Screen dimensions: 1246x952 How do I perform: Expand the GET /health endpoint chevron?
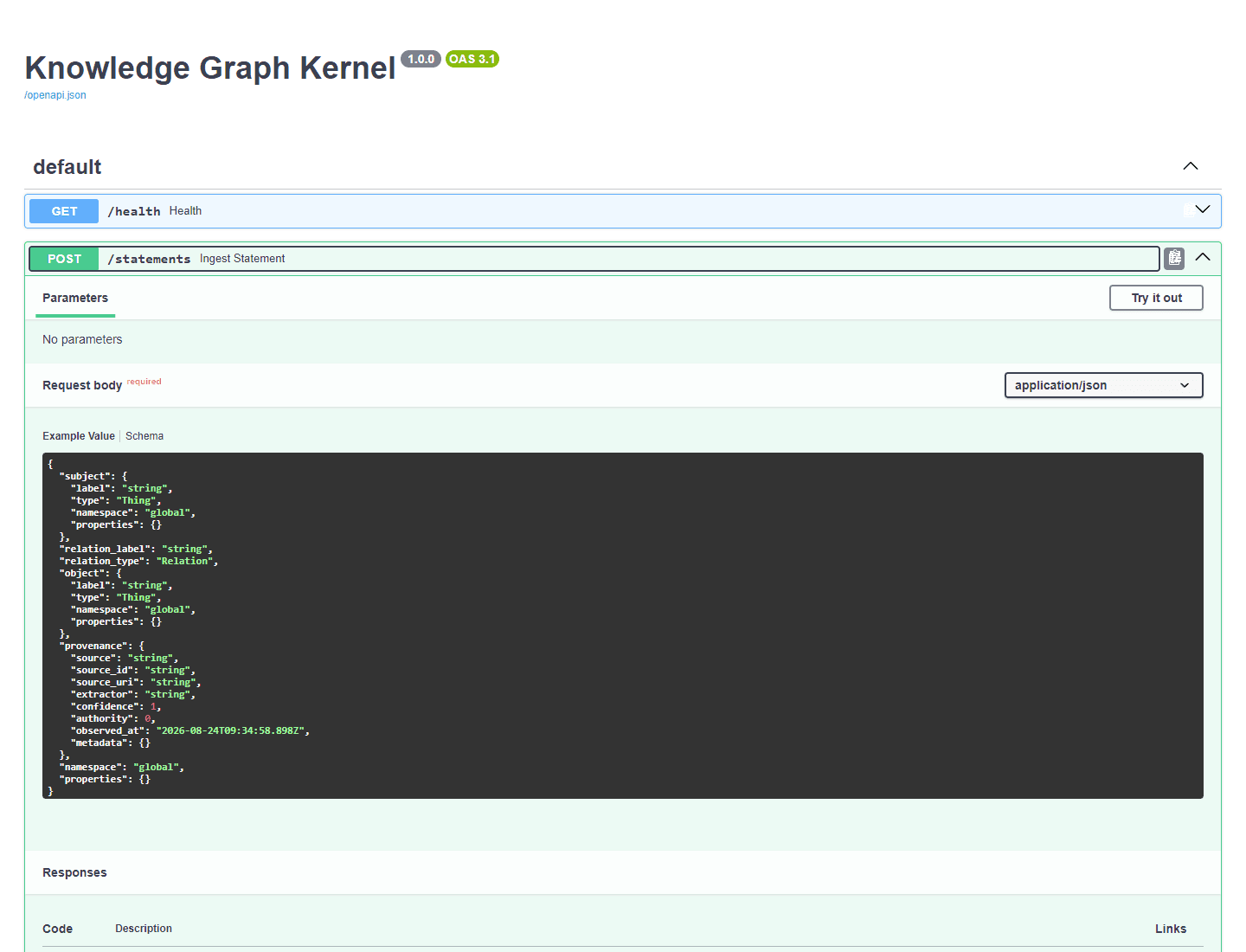pos(1203,209)
